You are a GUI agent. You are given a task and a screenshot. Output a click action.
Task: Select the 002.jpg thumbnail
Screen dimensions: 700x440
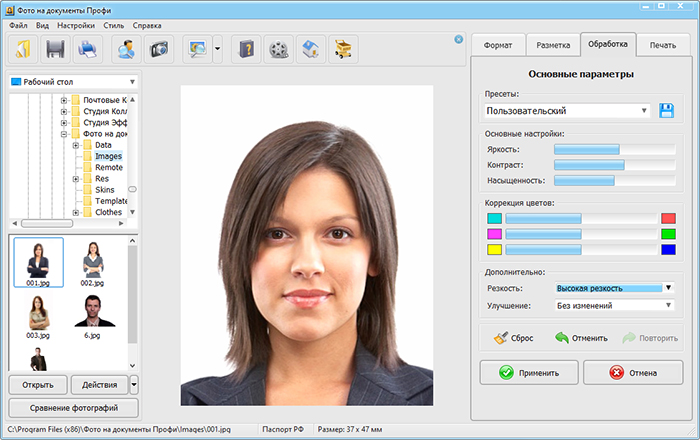pos(93,262)
